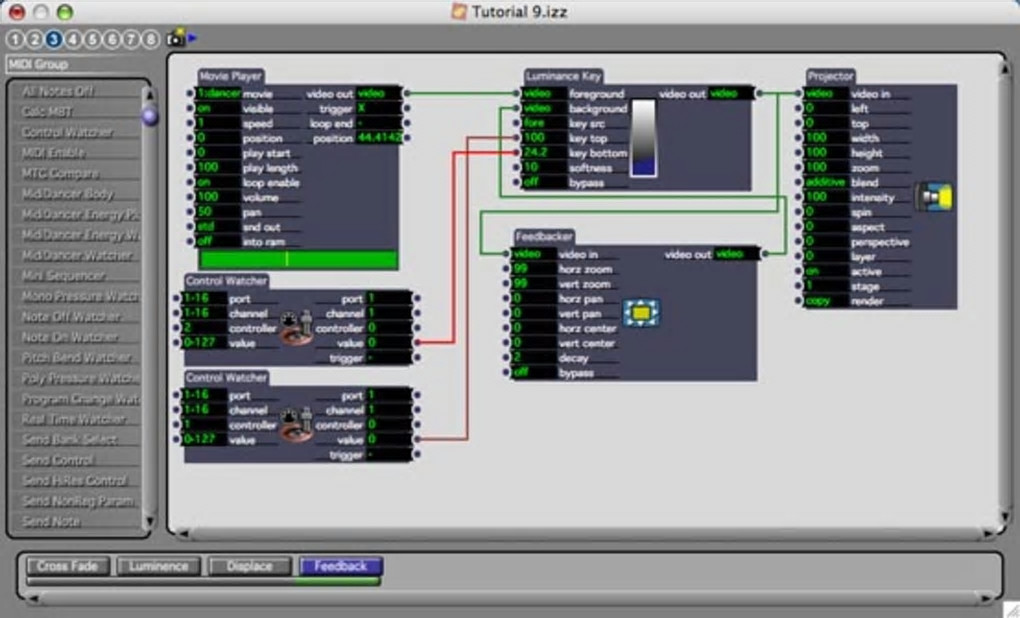Select the Movie Player actor title
Image resolution: width=1020 pixels, height=618 pixels.
[x=230, y=76]
